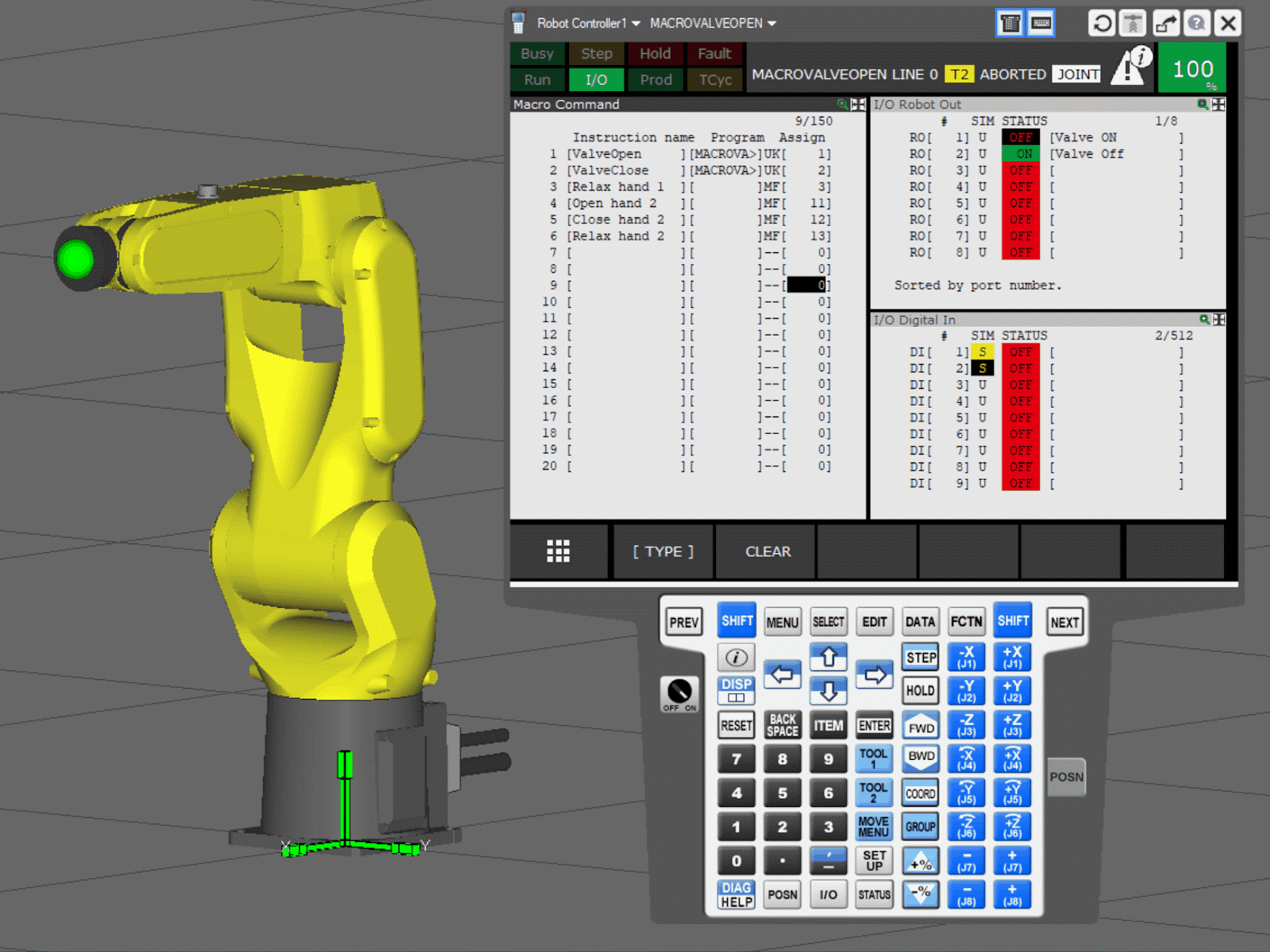Toggle DI[3] OFF status
This screenshot has height=952, width=1270.
point(1020,385)
